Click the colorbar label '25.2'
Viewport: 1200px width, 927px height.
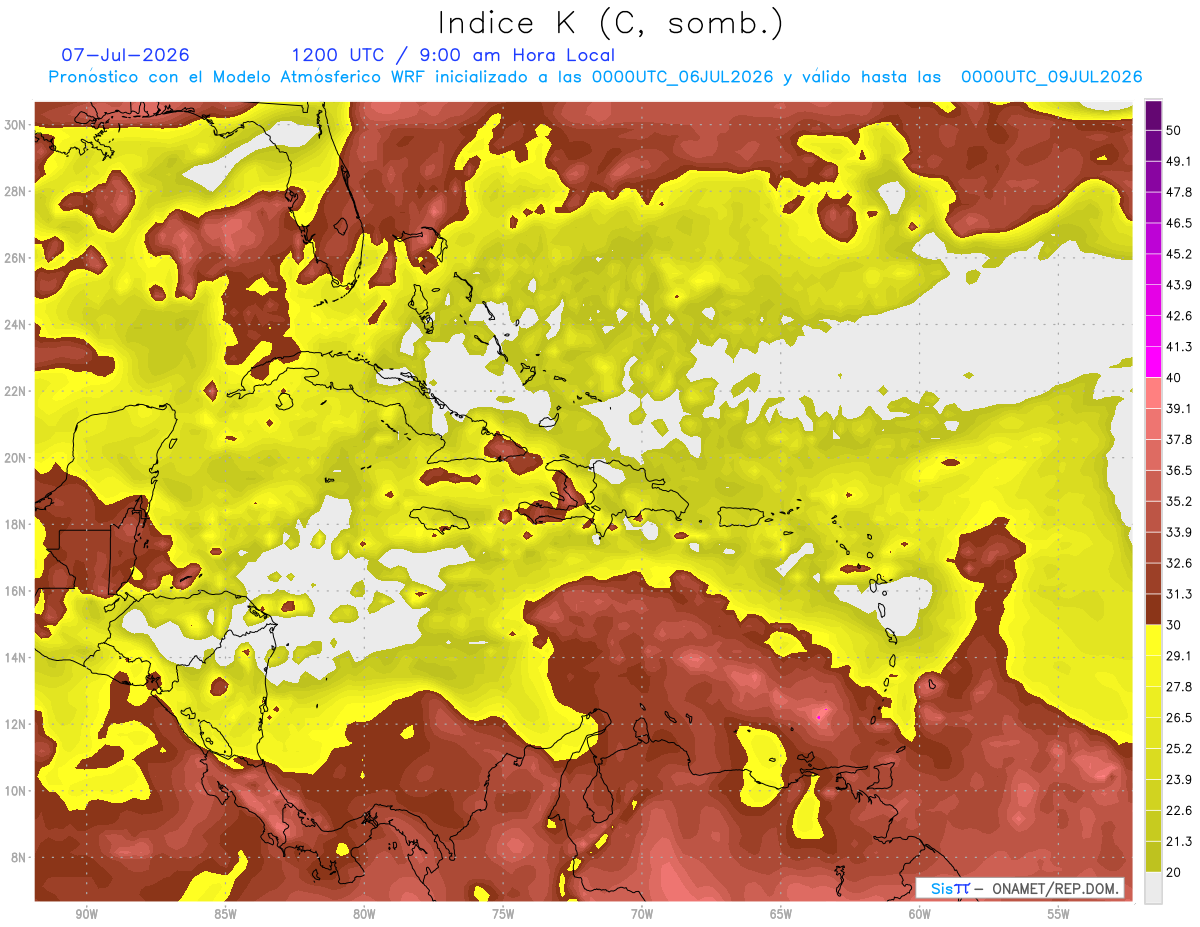[1179, 749]
